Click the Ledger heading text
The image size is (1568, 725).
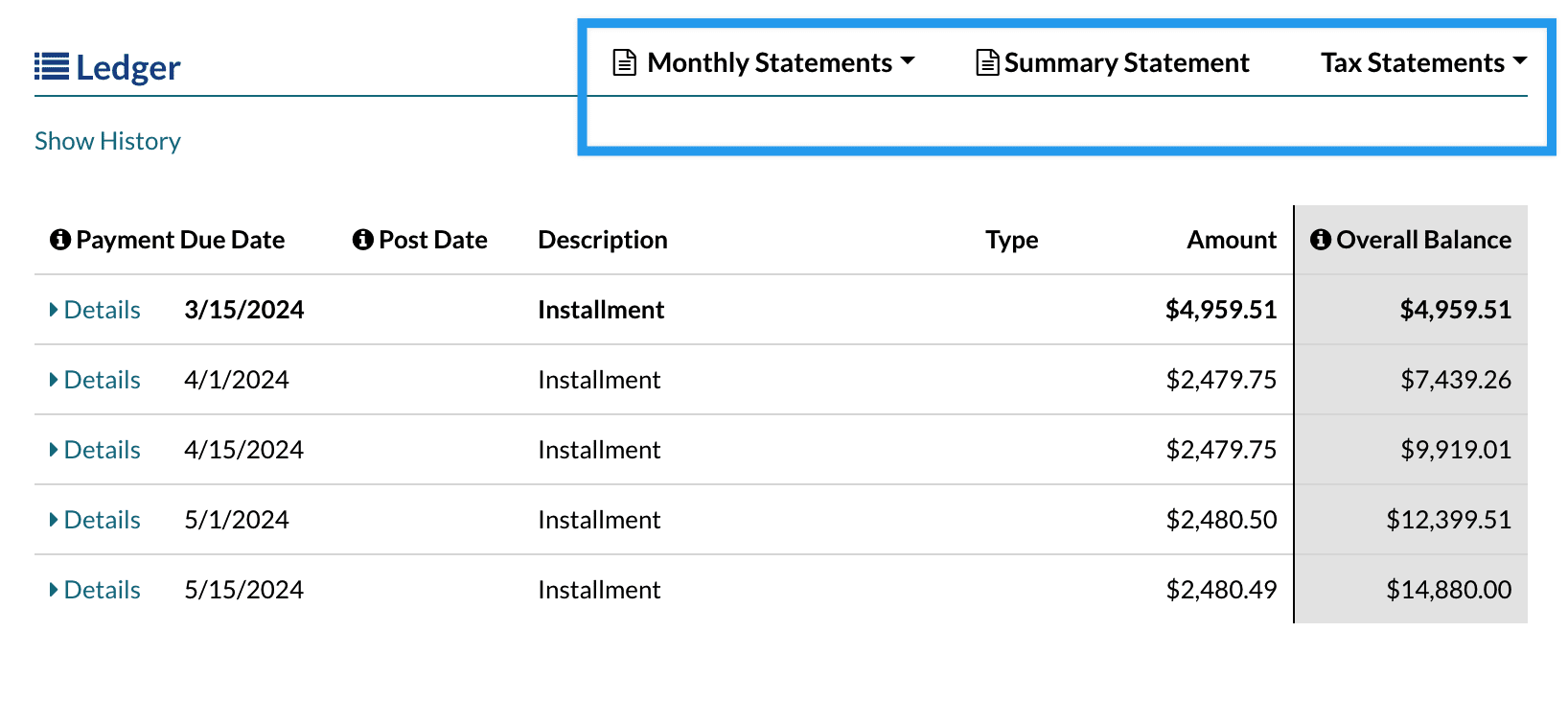coord(127,68)
